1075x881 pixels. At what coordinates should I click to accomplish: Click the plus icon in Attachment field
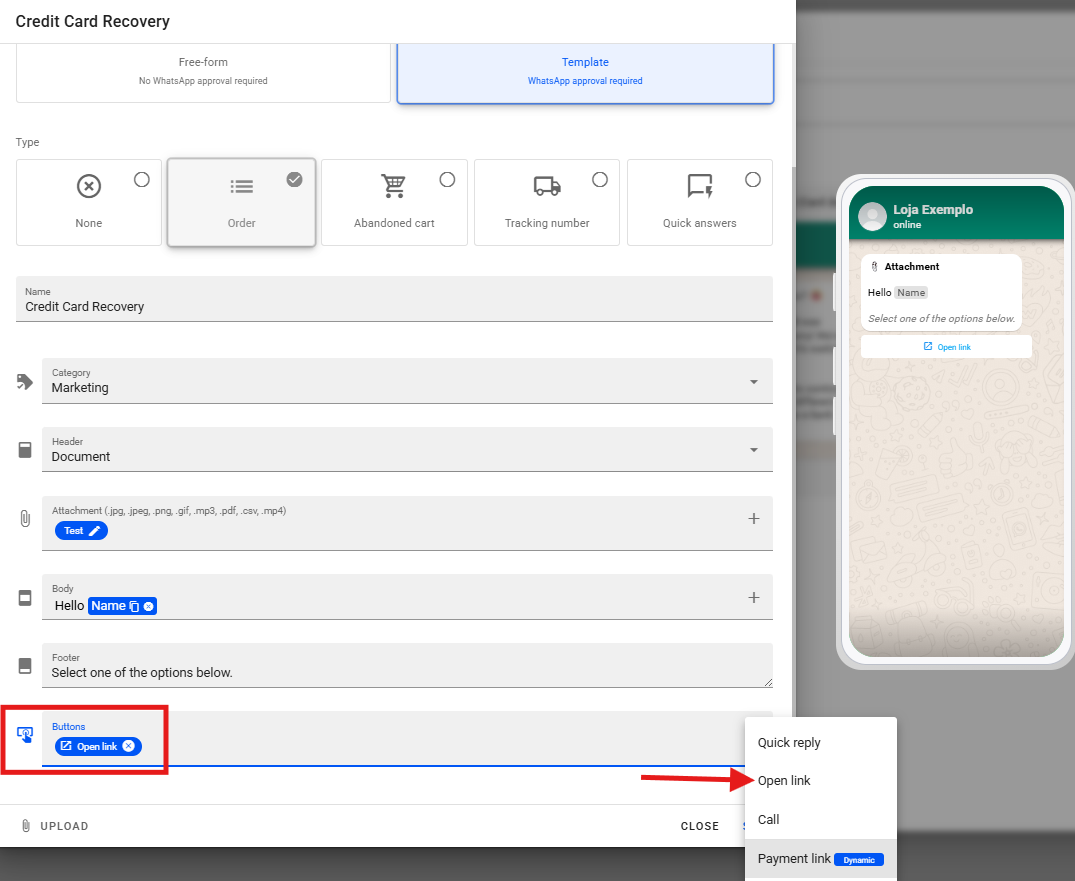pos(754,518)
